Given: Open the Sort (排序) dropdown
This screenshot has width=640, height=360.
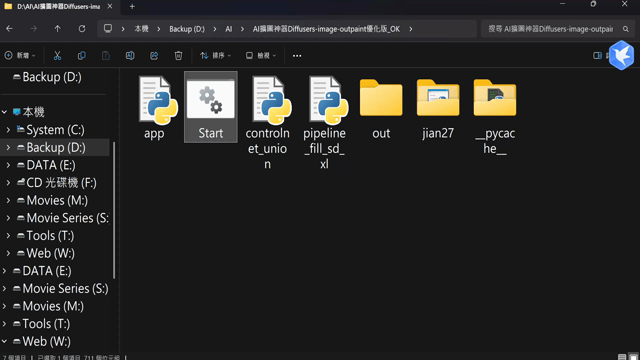Looking at the screenshot, I should pos(216,56).
